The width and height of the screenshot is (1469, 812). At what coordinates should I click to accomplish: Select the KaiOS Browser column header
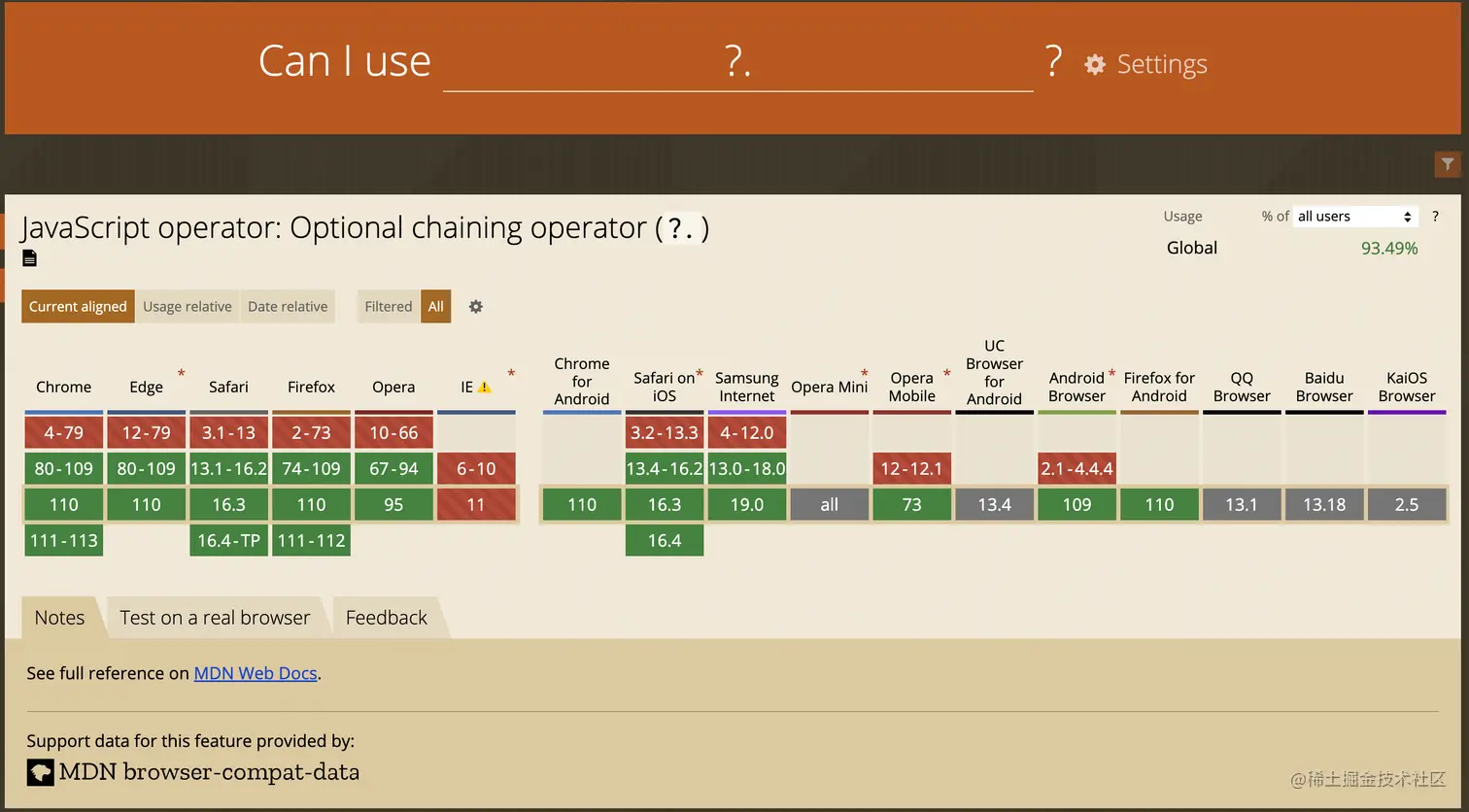click(1407, 387)
